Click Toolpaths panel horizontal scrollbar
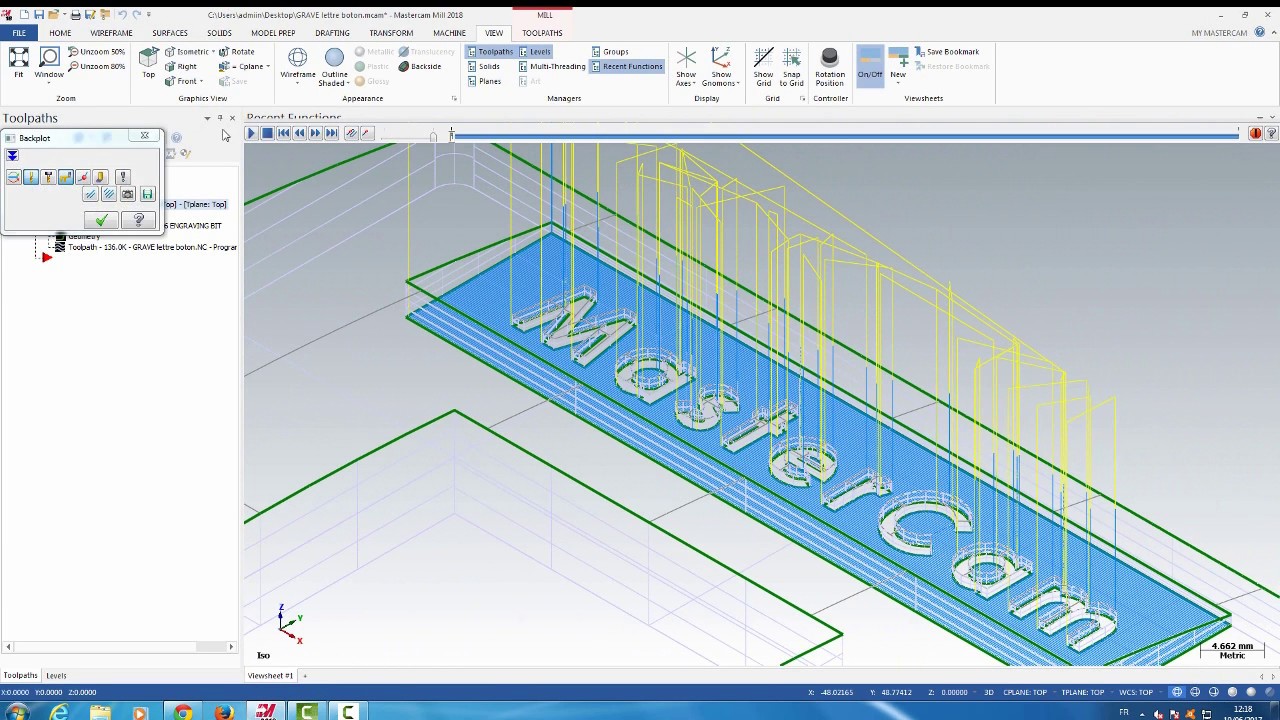This screenshot has height=720, width=1280. pos(119,647)
